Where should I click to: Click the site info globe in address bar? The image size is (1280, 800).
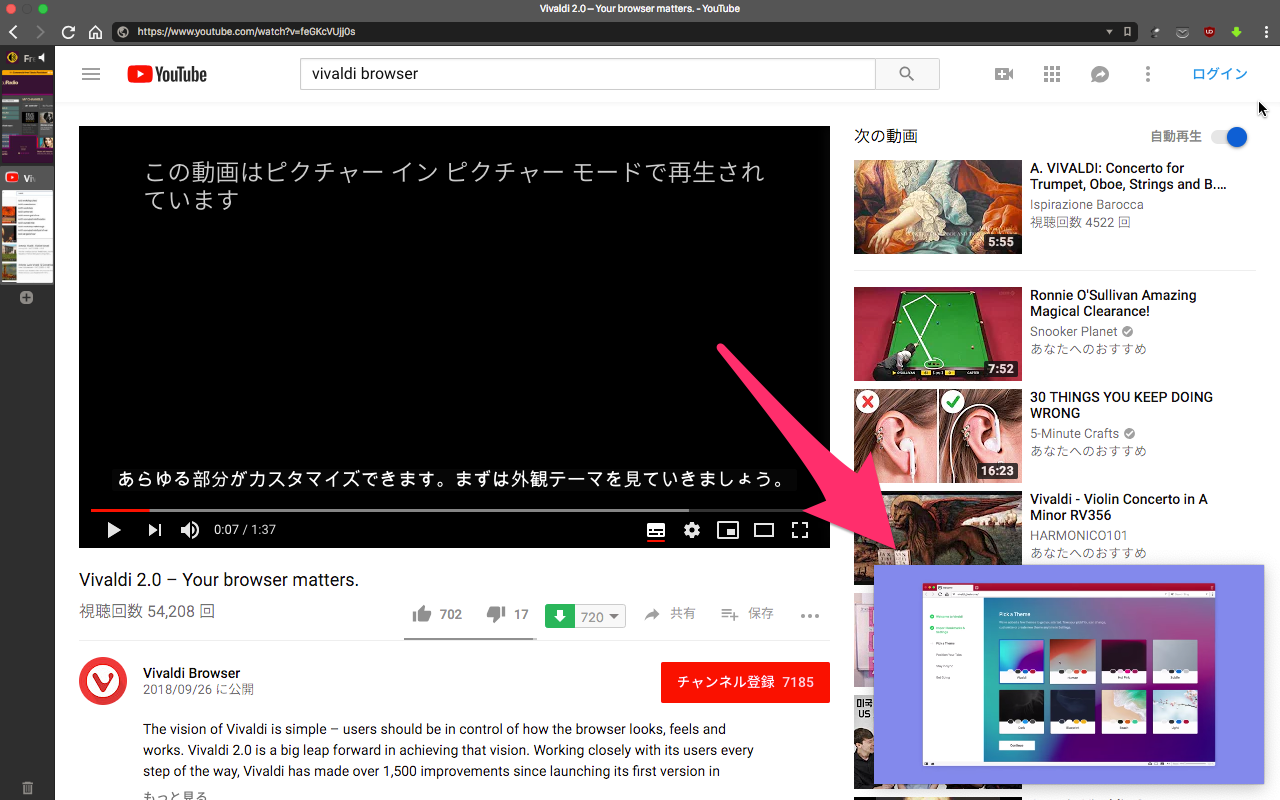(123, 32)
